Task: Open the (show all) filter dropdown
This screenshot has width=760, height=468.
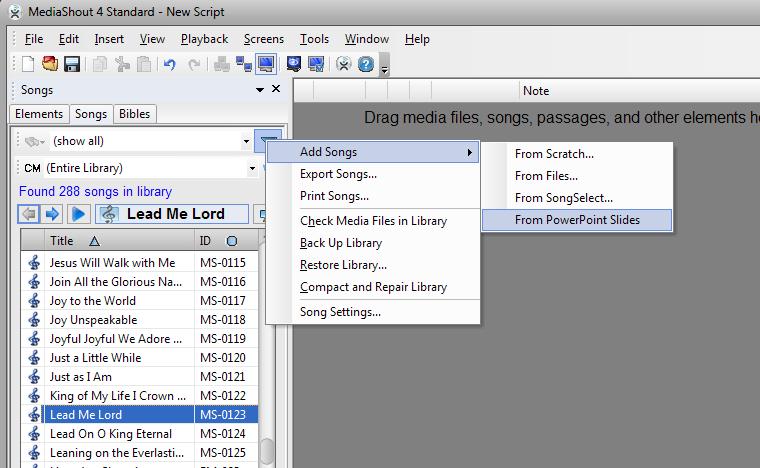Action: pos(246,141)
